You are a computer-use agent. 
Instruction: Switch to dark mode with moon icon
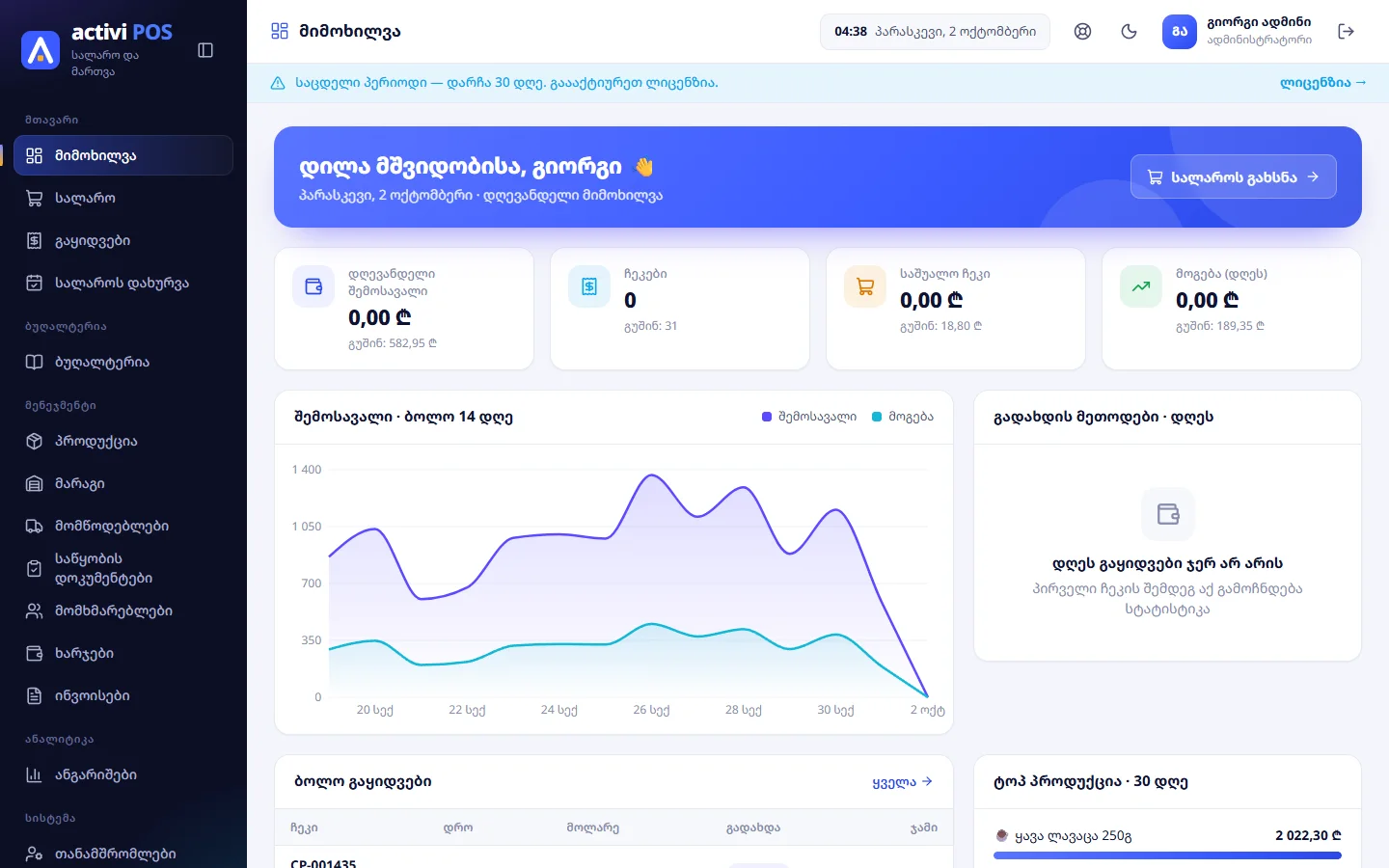coord(1130,32)
